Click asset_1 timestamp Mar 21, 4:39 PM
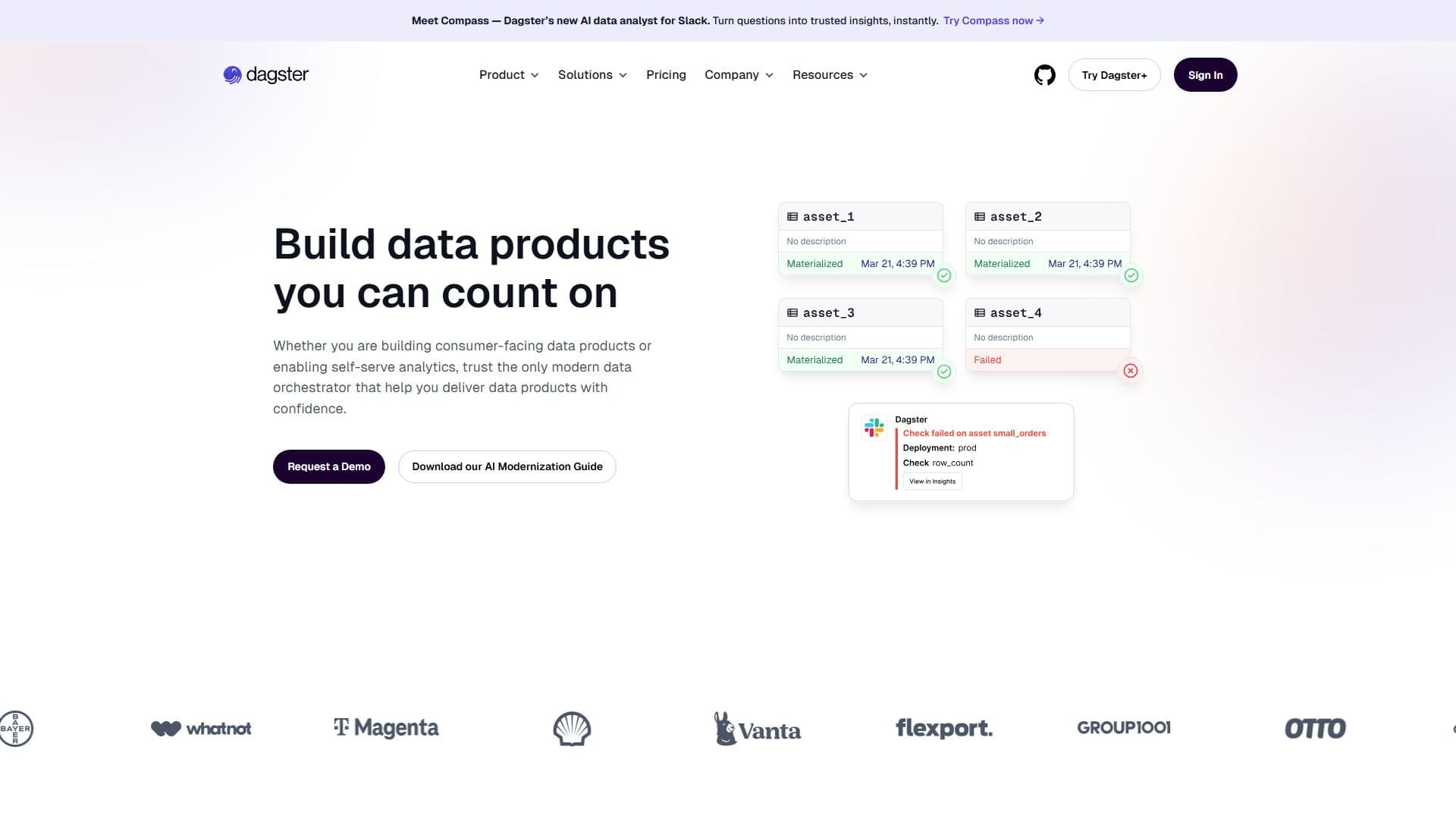1456x819 pixels. coord(898,264)
